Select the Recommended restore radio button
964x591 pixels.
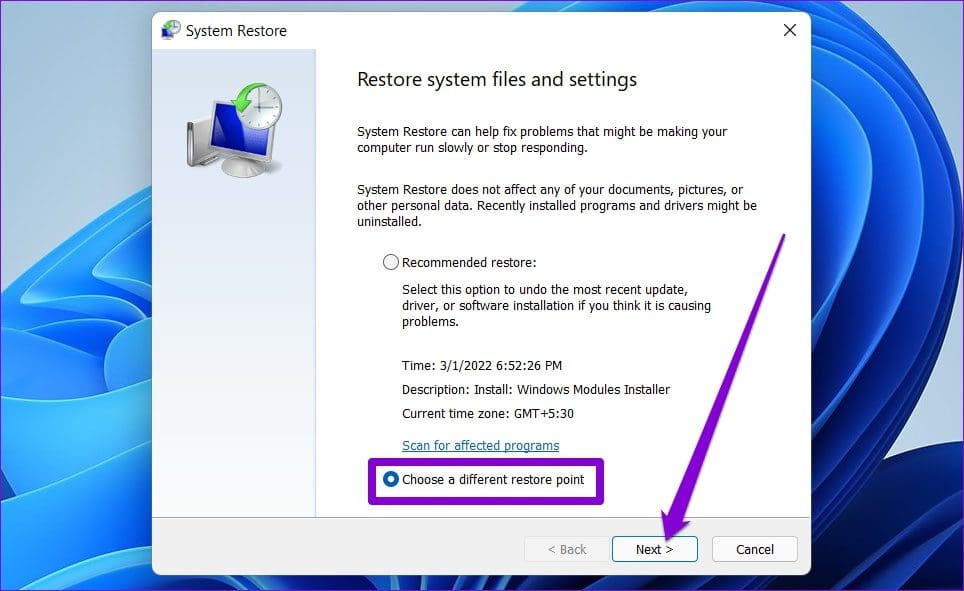coord(390,263)
